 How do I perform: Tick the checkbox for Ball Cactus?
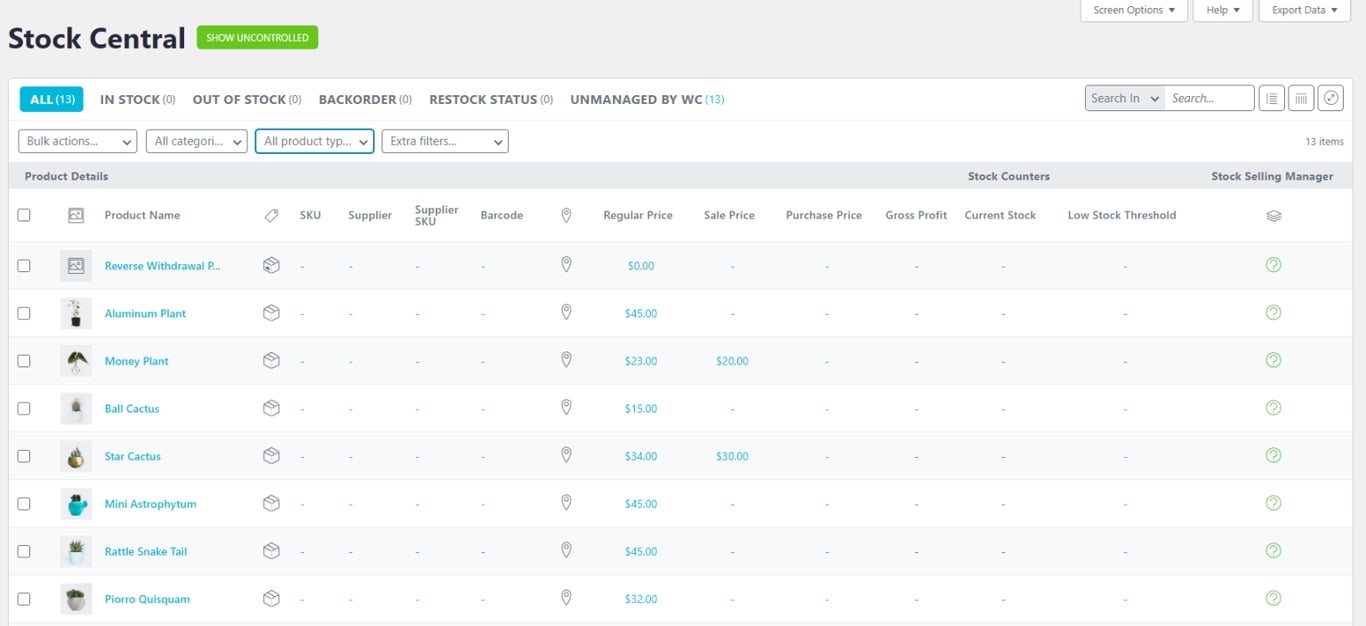click(x=24, y=409)
